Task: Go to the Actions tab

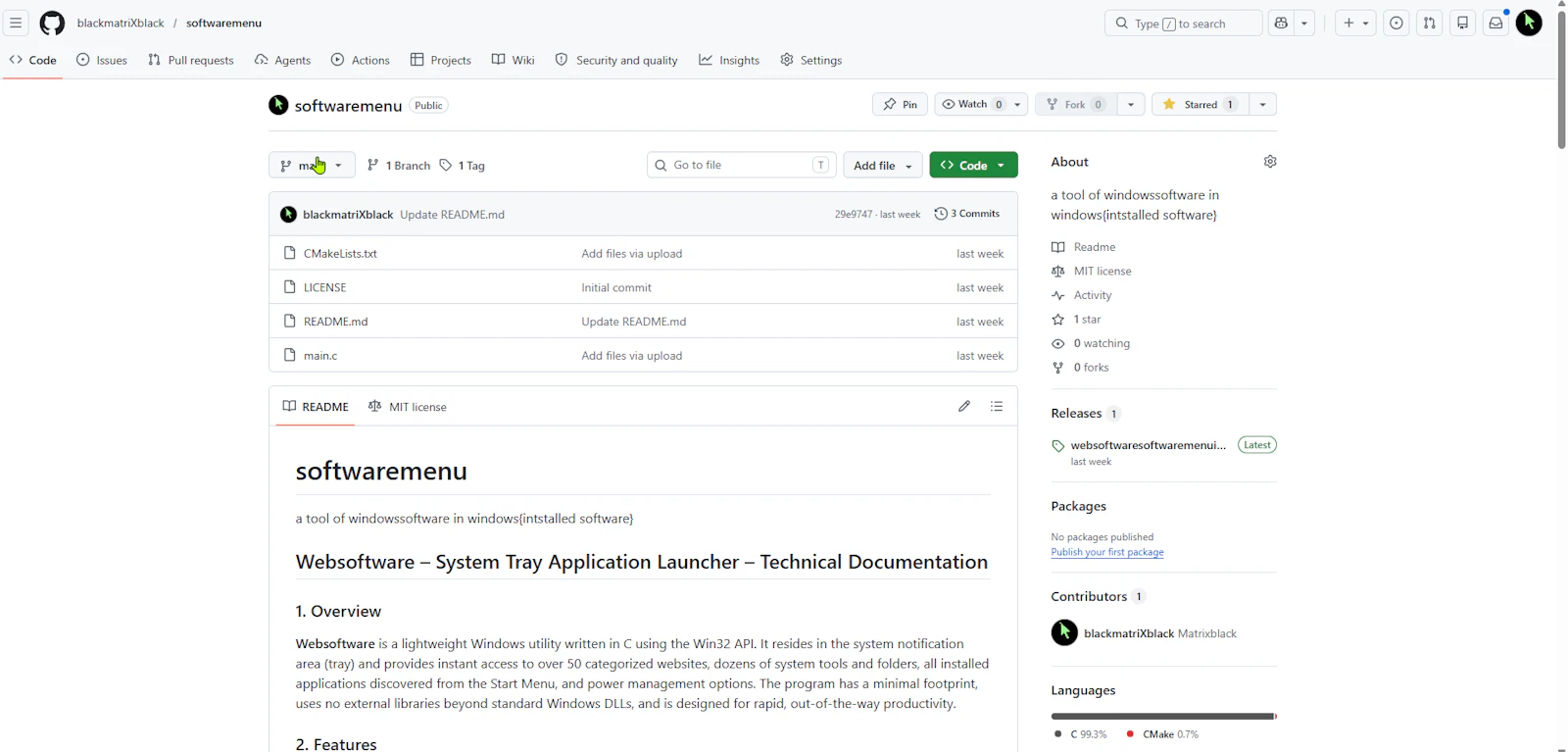Action: pyautogui.click(x=361, y=60)
